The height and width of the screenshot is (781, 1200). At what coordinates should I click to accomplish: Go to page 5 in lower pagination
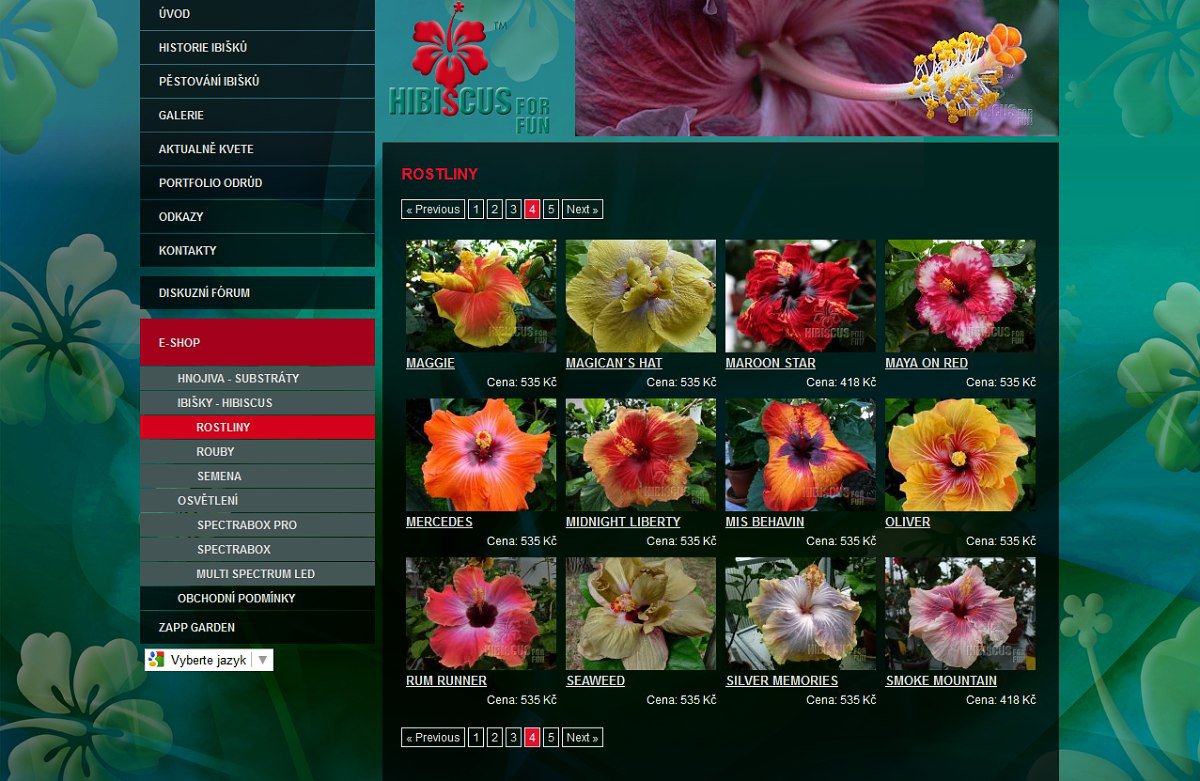click(x=550, y=738)
